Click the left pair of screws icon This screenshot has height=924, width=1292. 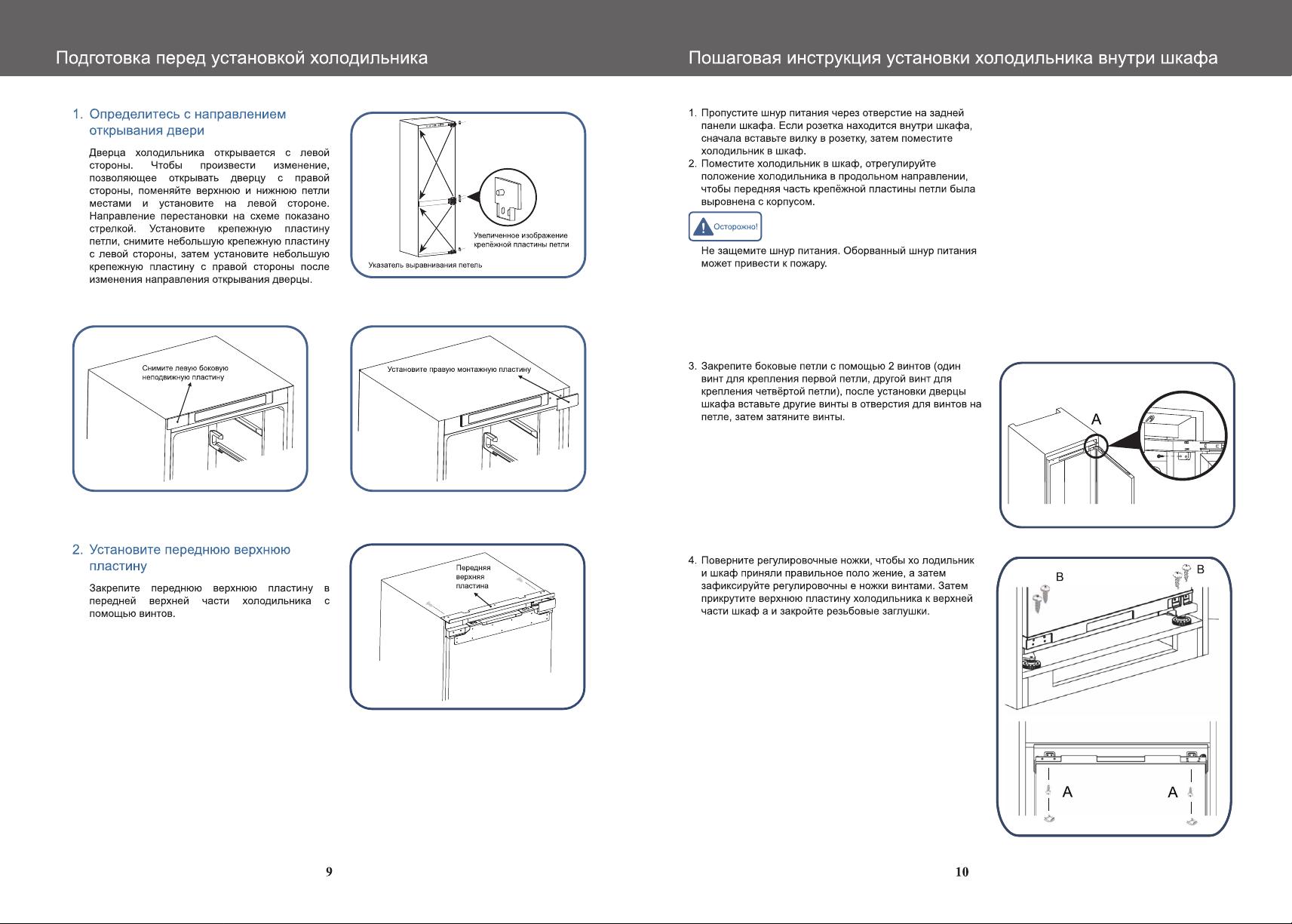1039,599
